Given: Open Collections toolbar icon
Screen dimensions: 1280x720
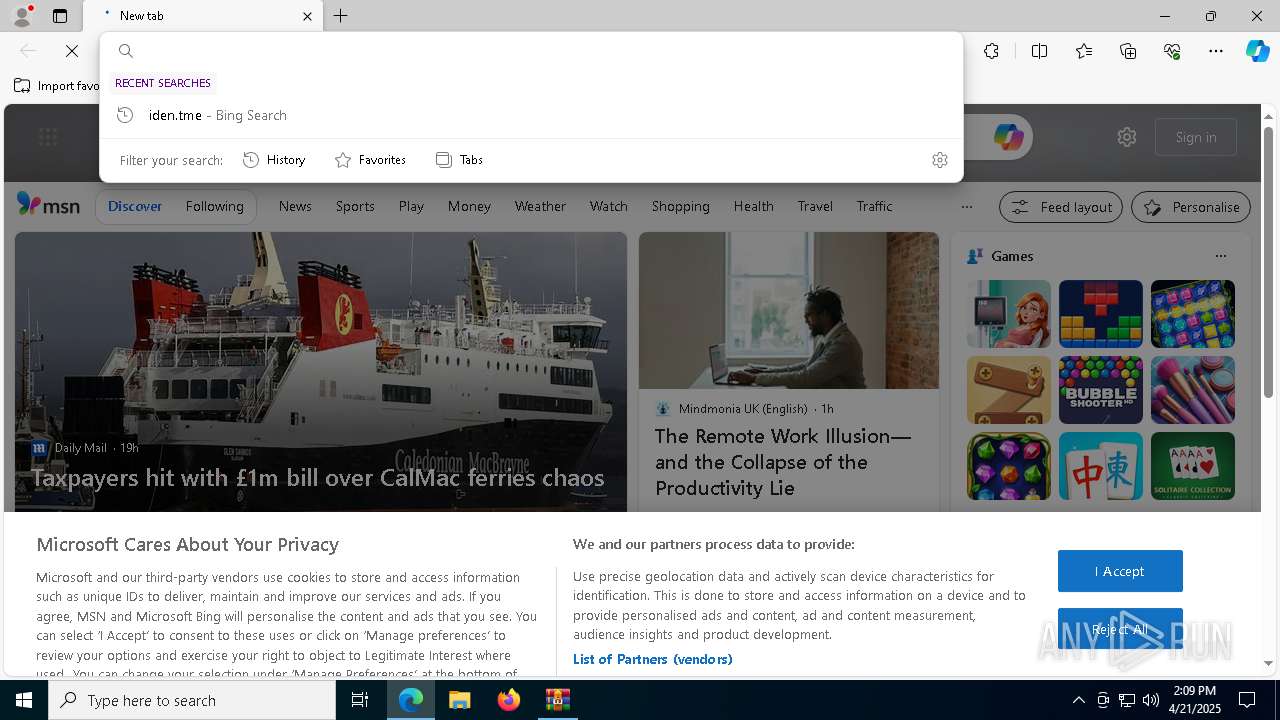Looking at the screenshot, I should click(x=1128, y=51).
